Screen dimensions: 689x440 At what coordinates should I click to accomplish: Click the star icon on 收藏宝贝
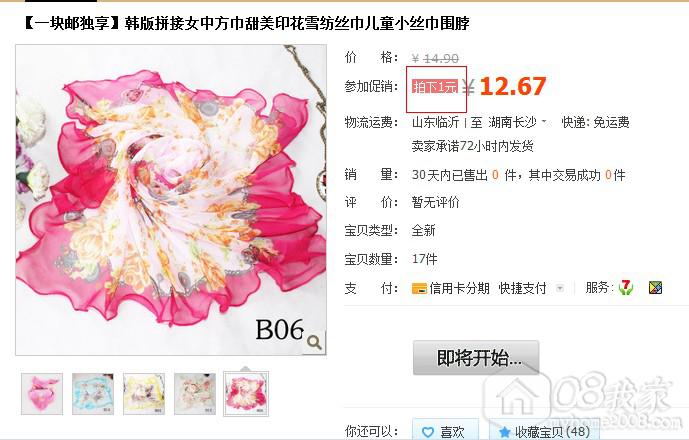(504, 432)
